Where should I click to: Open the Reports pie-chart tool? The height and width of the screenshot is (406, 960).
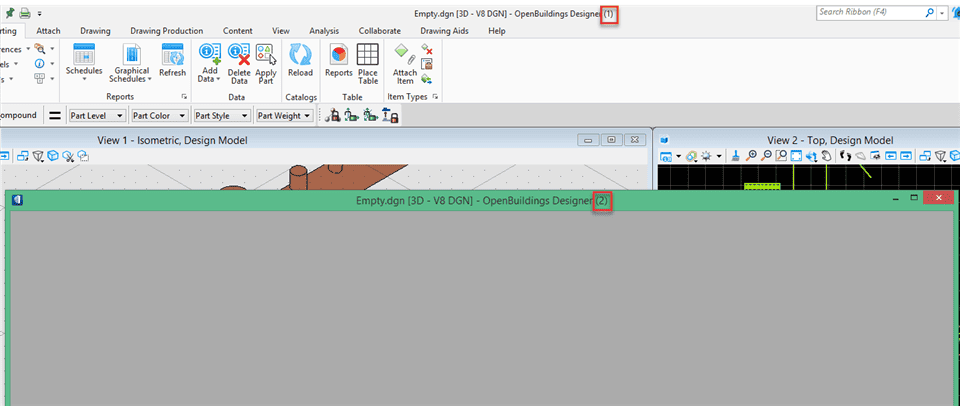click(339, 61)
